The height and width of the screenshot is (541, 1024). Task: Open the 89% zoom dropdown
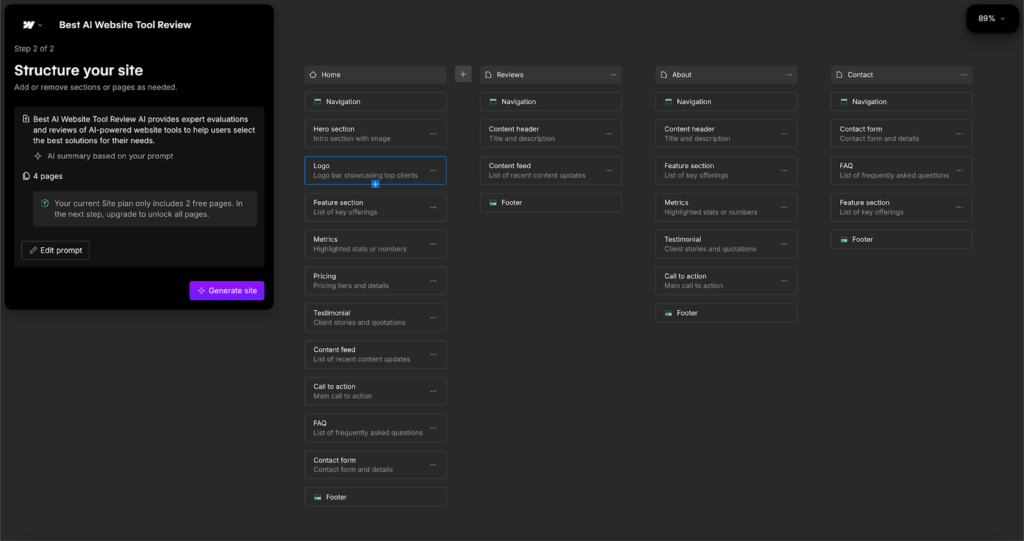tap(992, 18)
